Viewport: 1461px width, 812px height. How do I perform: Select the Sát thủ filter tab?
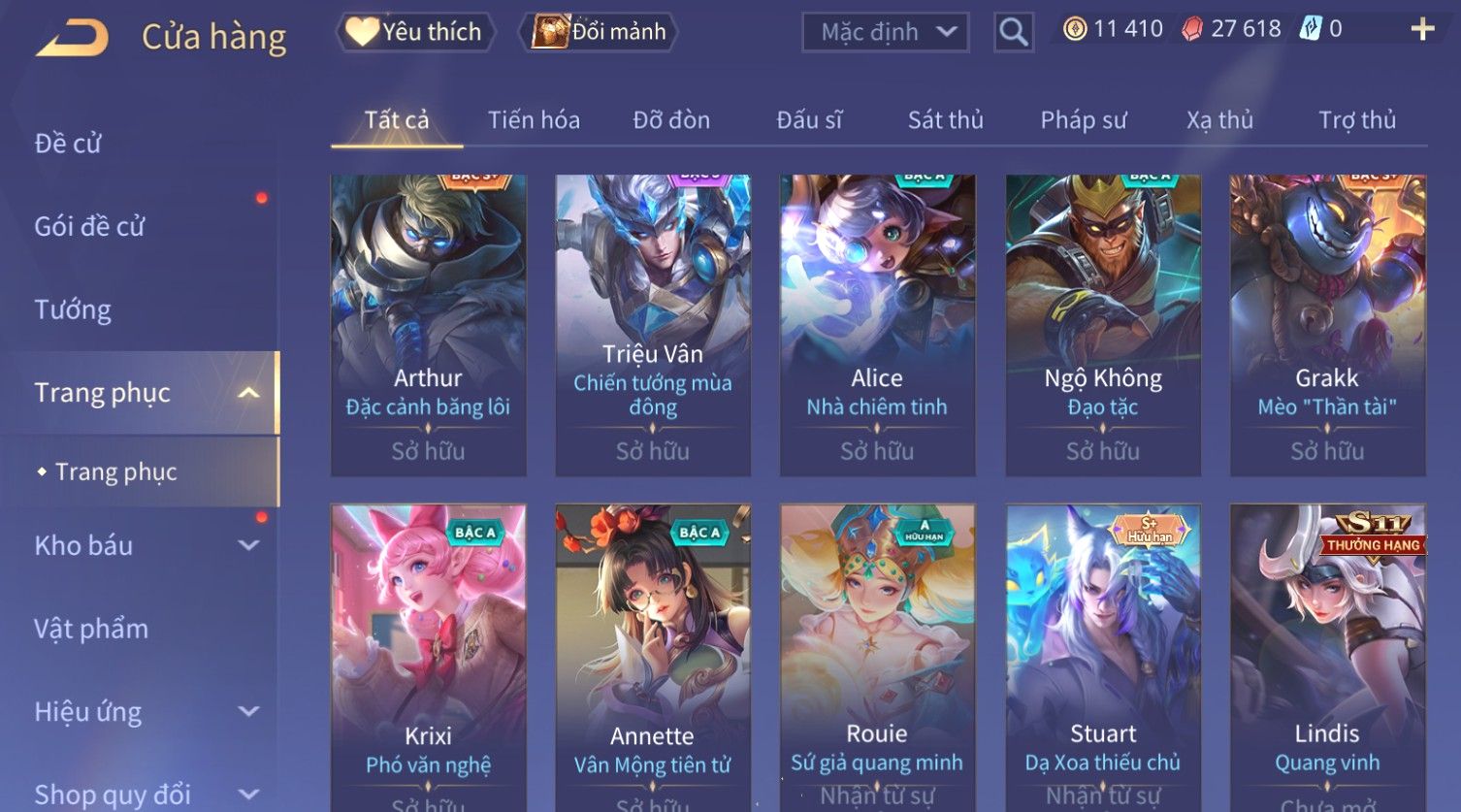[945, 120]
